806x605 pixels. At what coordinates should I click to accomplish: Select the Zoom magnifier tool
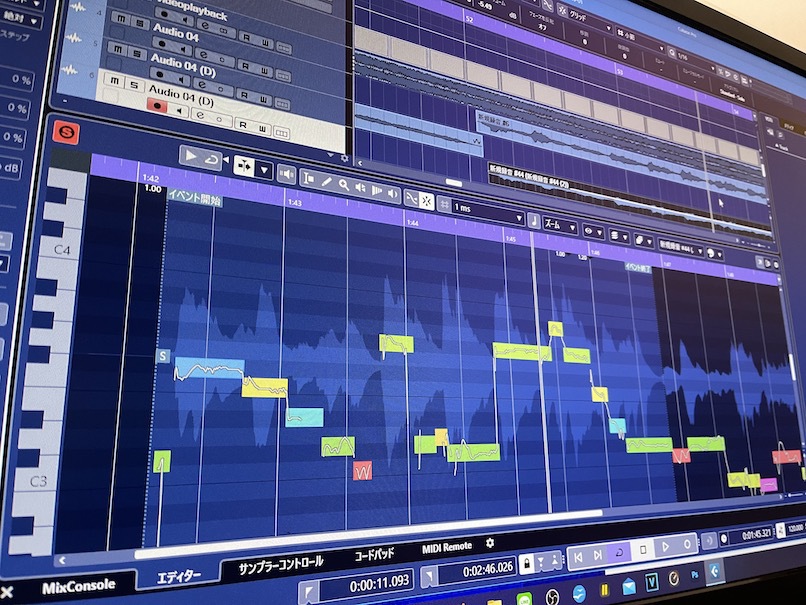click(x=343, y=185)
